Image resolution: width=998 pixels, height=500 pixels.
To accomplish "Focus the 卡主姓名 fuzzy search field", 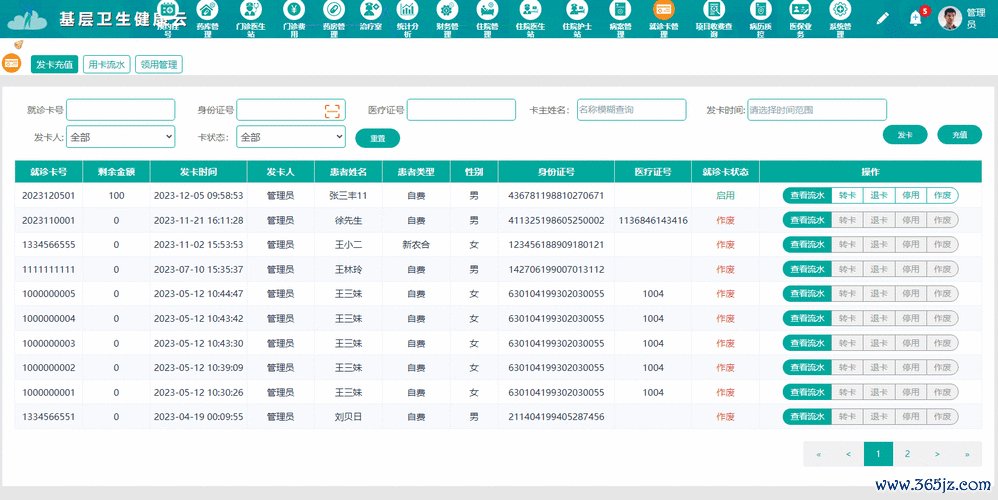I will pyautogui.click(x=631, y=109).
